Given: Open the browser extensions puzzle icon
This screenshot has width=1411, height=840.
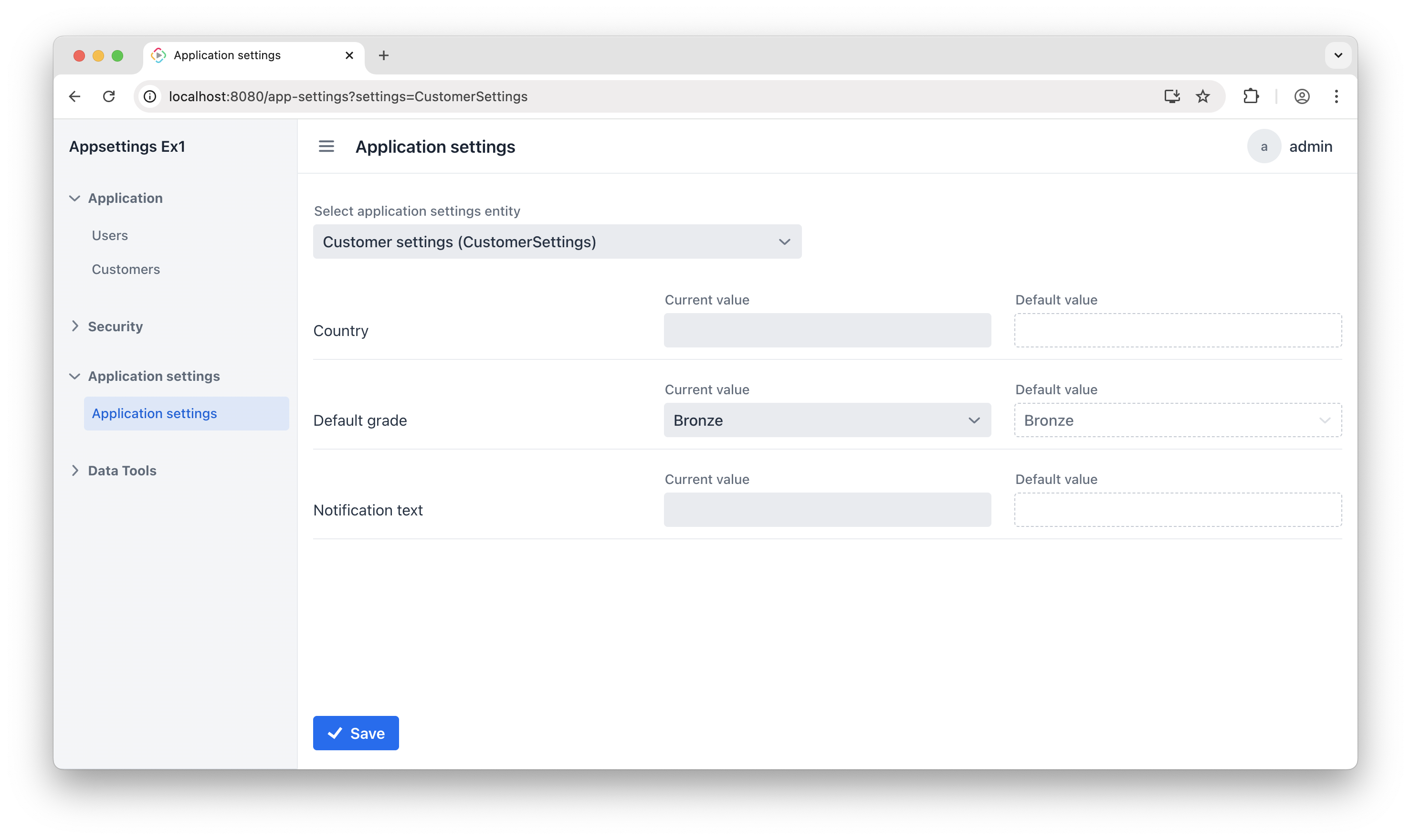Looking at the screenshot, I should pos(1251,96).
